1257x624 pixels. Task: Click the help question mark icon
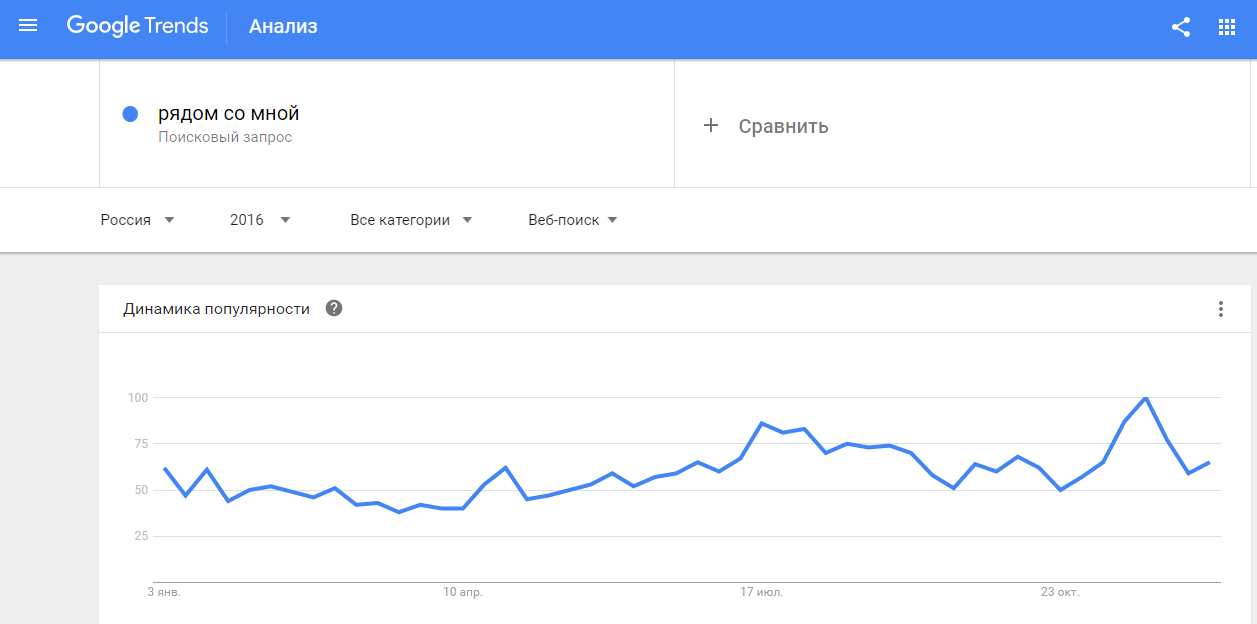tap(334, 308)
